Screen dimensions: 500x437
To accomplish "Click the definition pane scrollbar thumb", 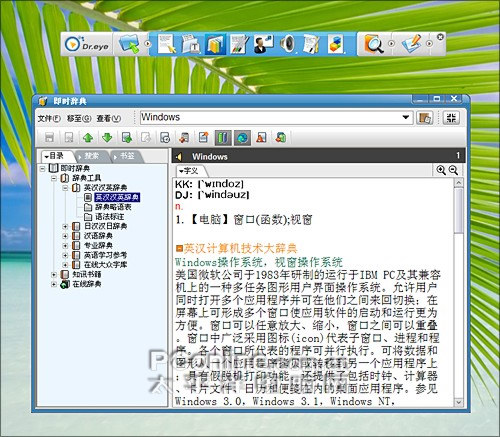I will point(459,211).
